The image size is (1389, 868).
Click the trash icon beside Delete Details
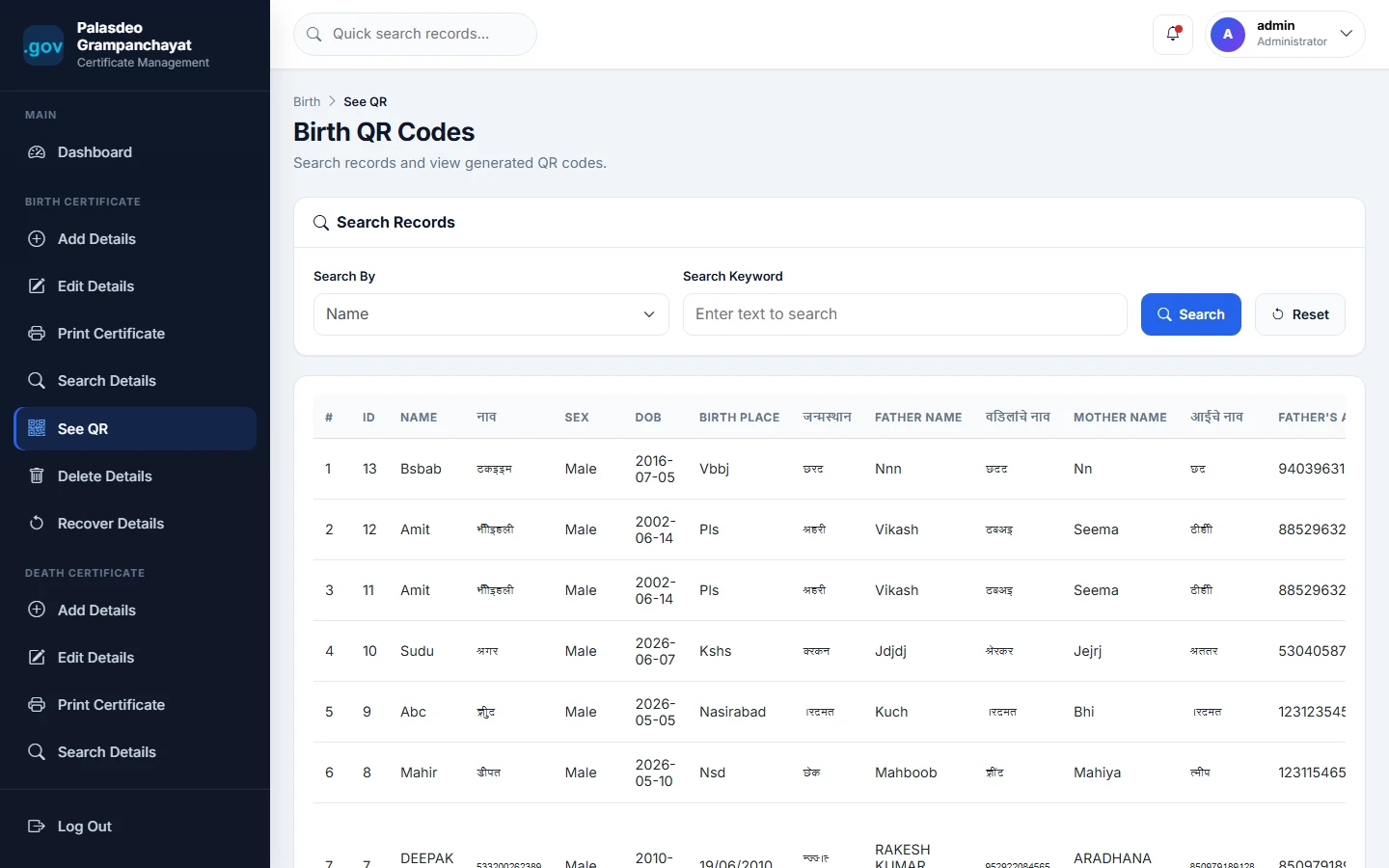37,476
